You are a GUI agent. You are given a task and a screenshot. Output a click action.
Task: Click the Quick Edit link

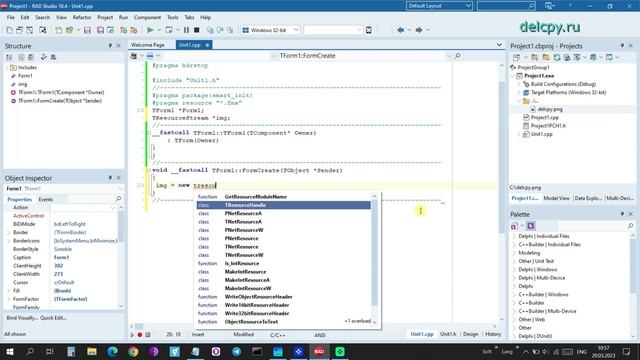click(53, 318)
